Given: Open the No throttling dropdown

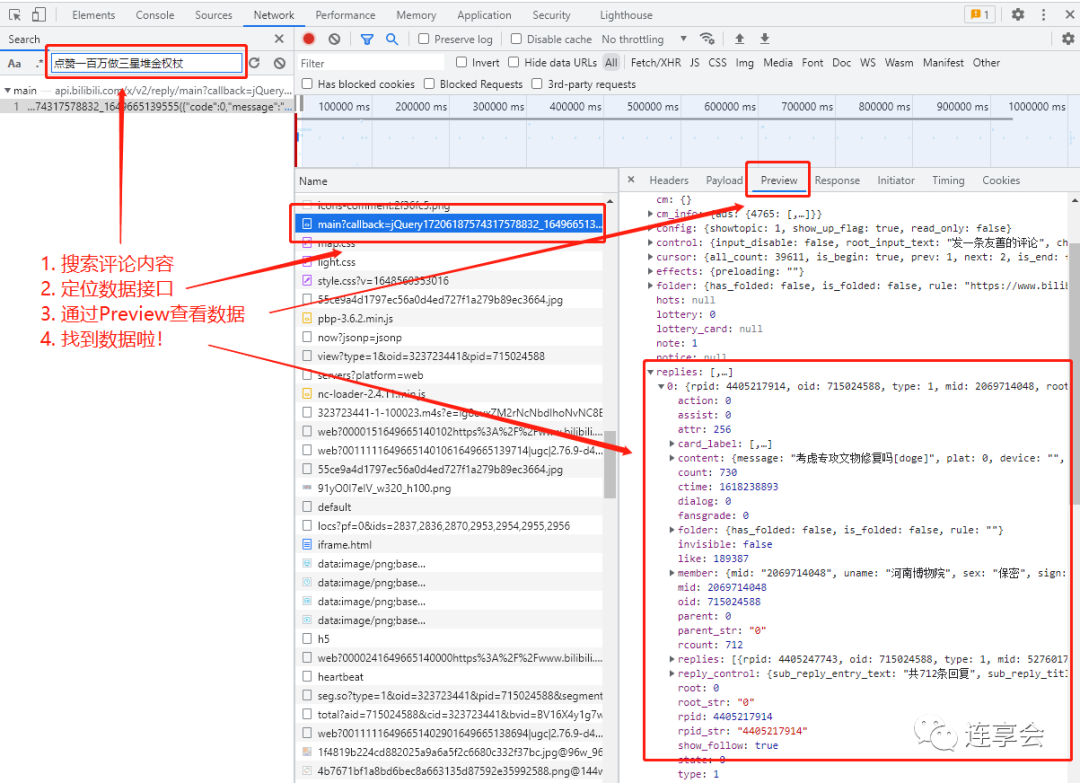Looking at the screenshot, I should point(643,39).
